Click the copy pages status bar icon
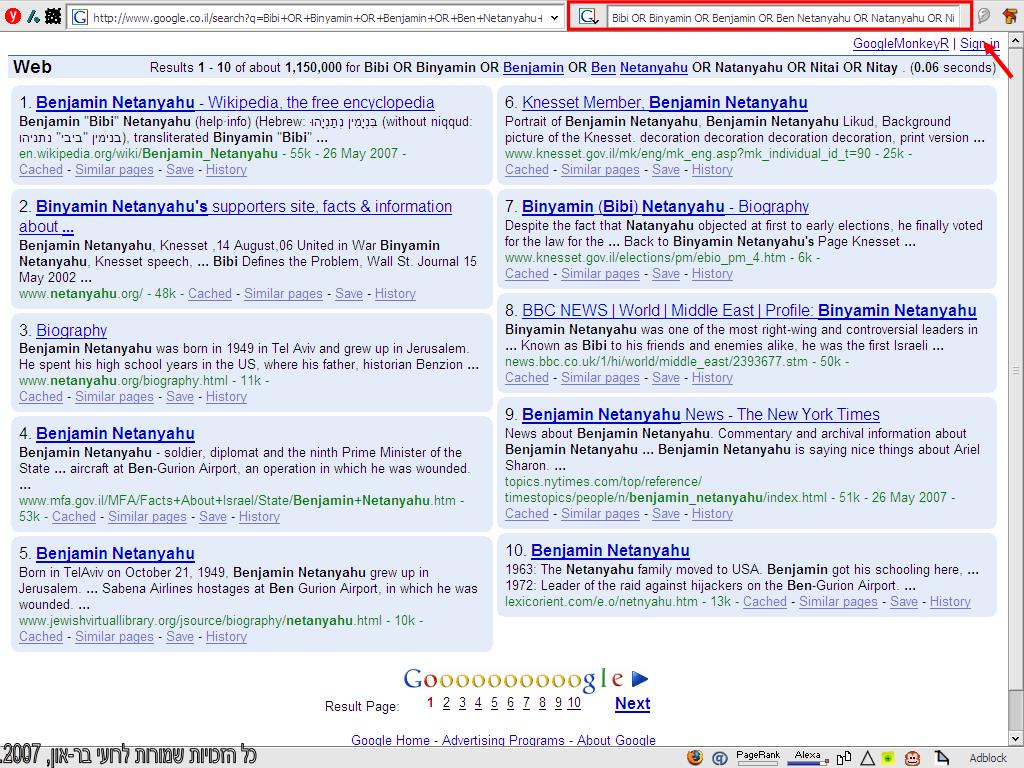1024x768 pixels. pyautogui.click(x=844, y=758)
